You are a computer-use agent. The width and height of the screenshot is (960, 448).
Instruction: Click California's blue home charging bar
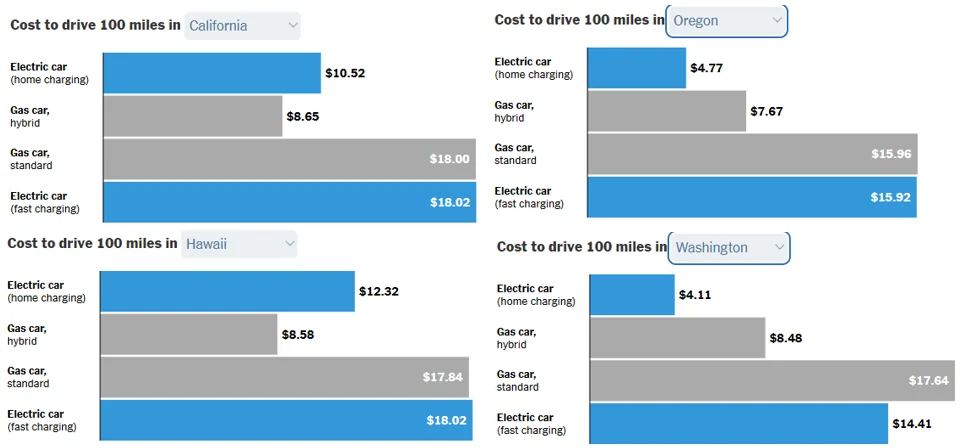[211, 73]
